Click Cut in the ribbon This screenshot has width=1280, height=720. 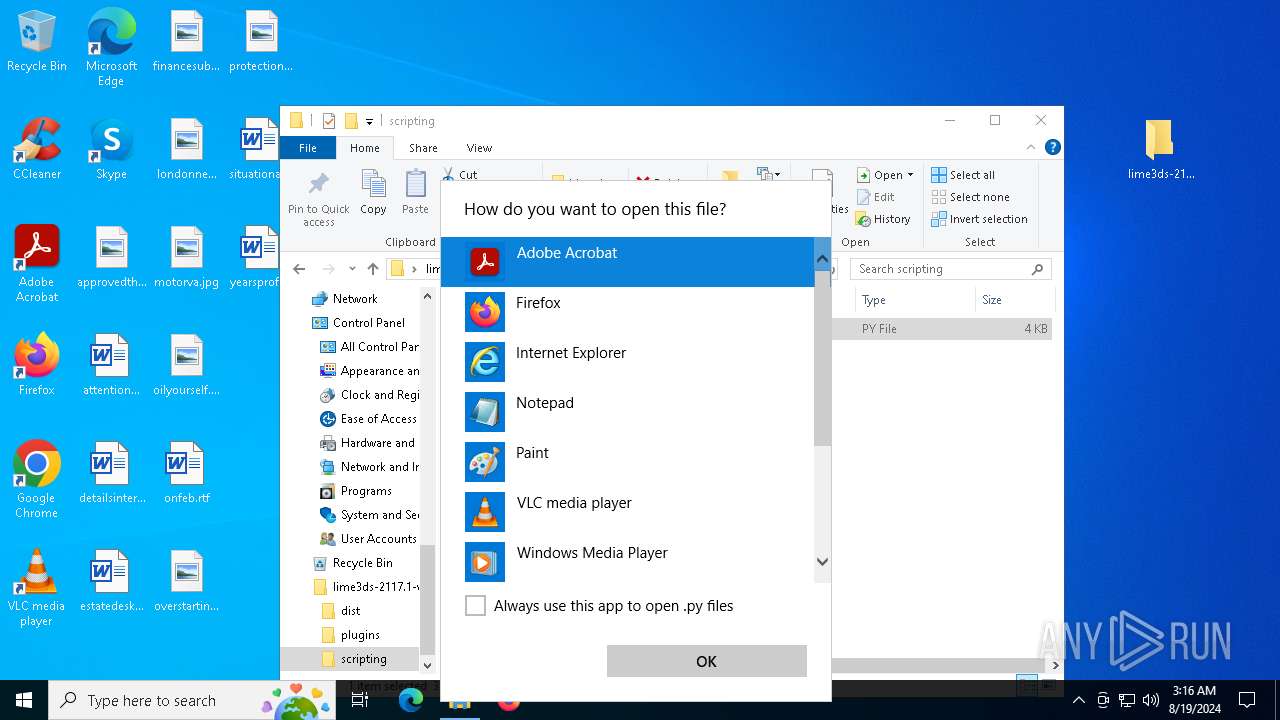point(460,175)
